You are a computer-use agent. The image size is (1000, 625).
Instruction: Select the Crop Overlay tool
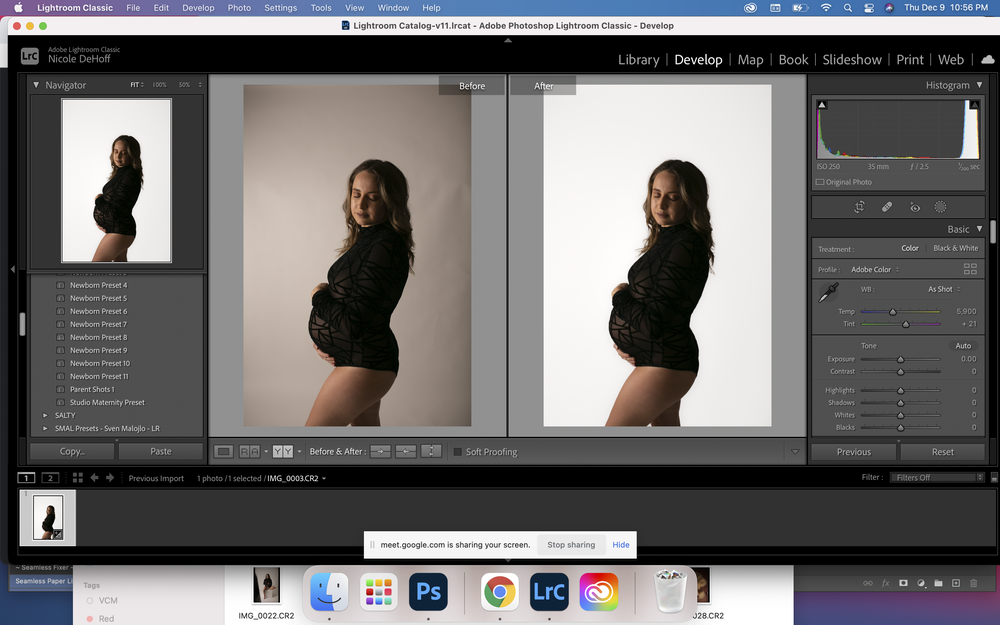(x=859, y=207)
